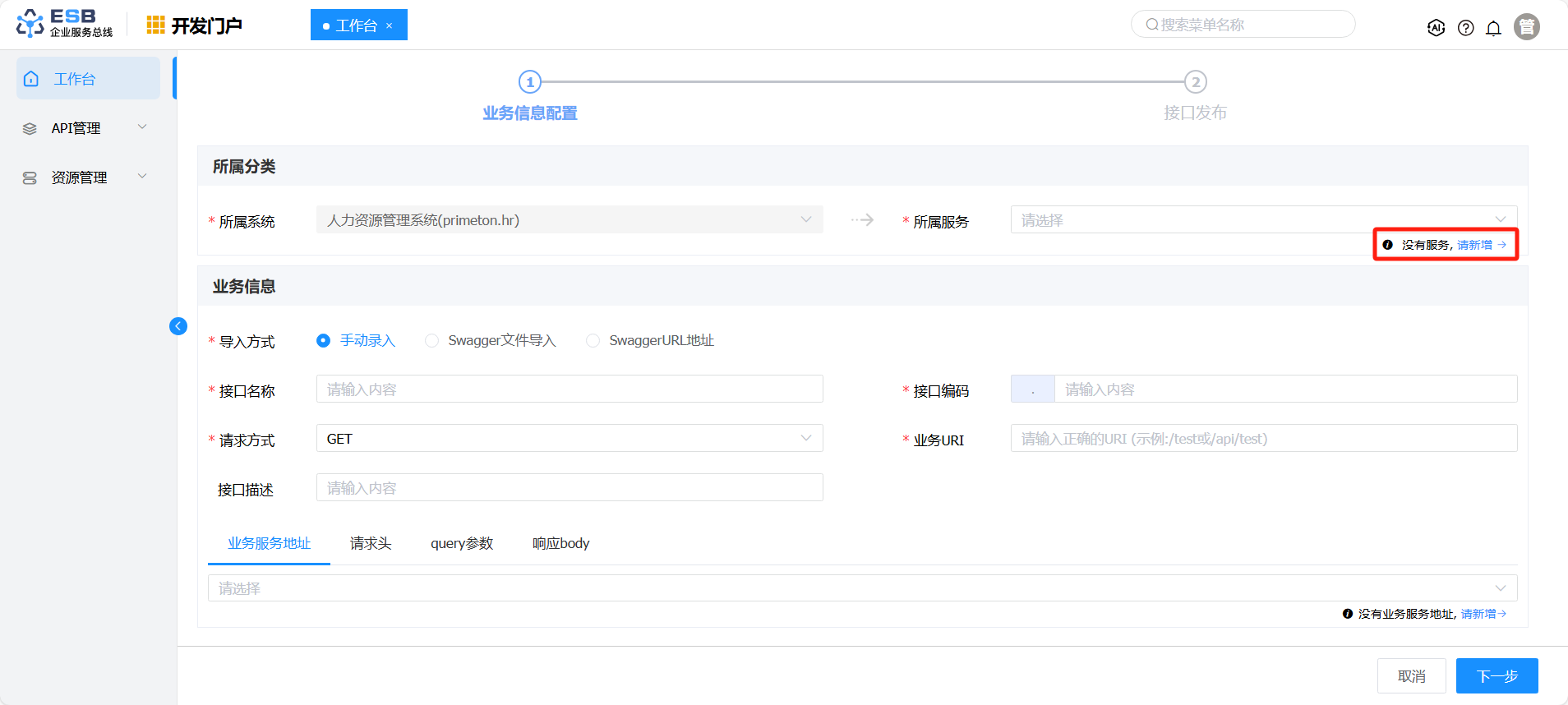This screenshot has height=705, width=1568.
Task: Open the 所属服务 dropdown
Action: click(1263, 220)
